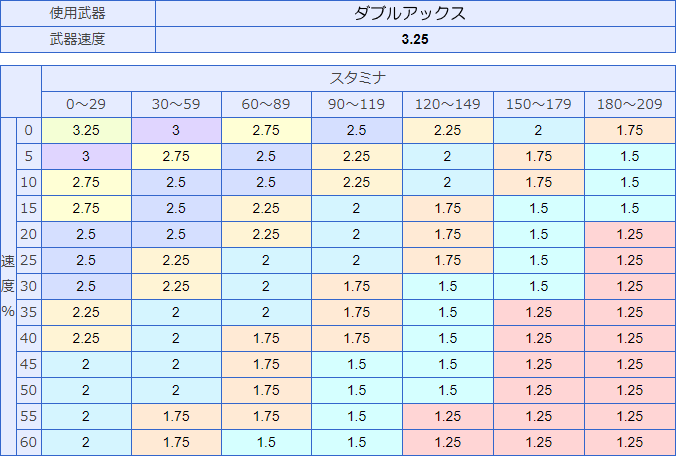Click the 武器速度 label cell
Screen dimensions: 676x456
click(78, 39)
